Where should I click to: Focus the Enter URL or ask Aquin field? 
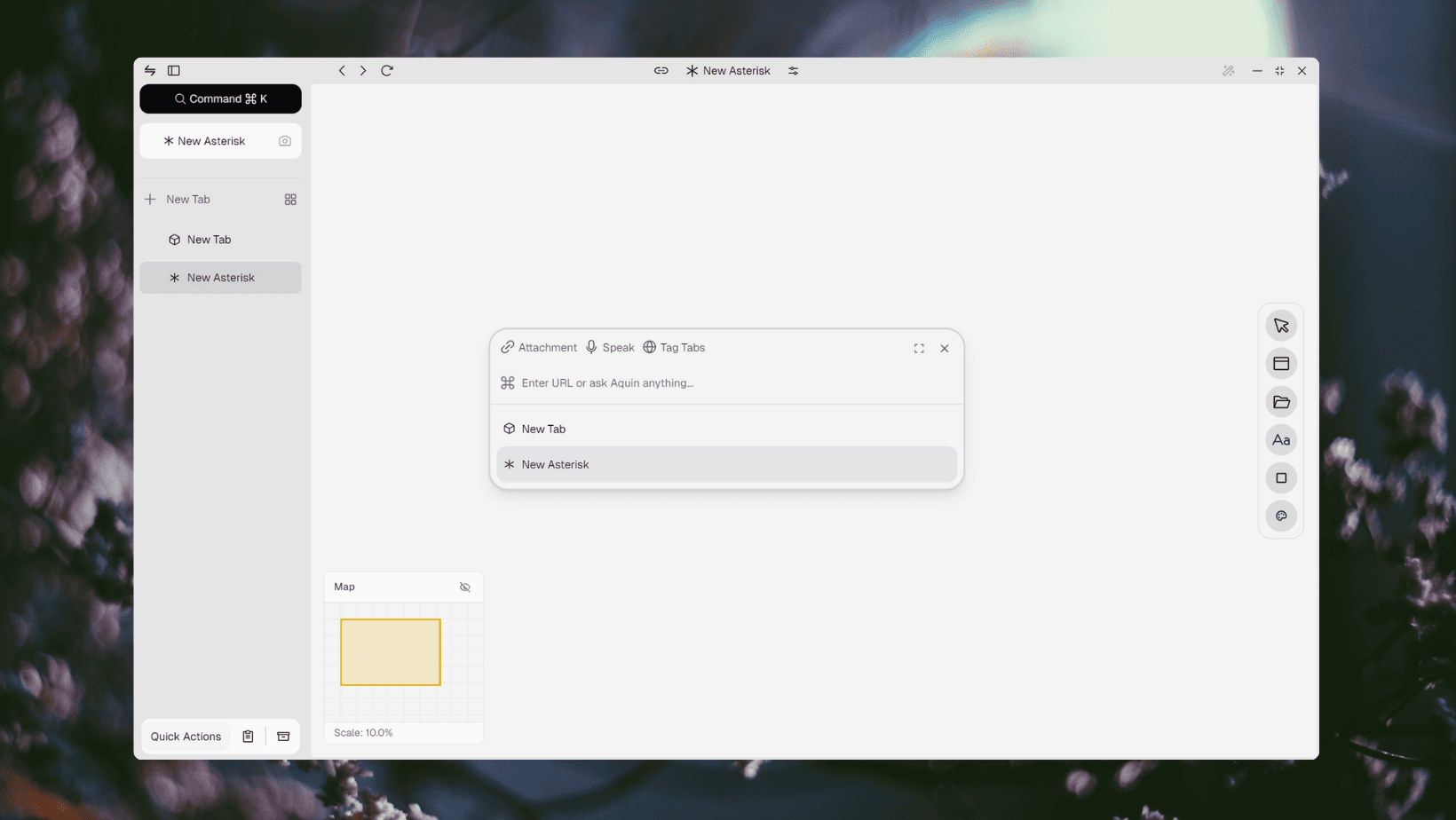(x=726, y=383)
